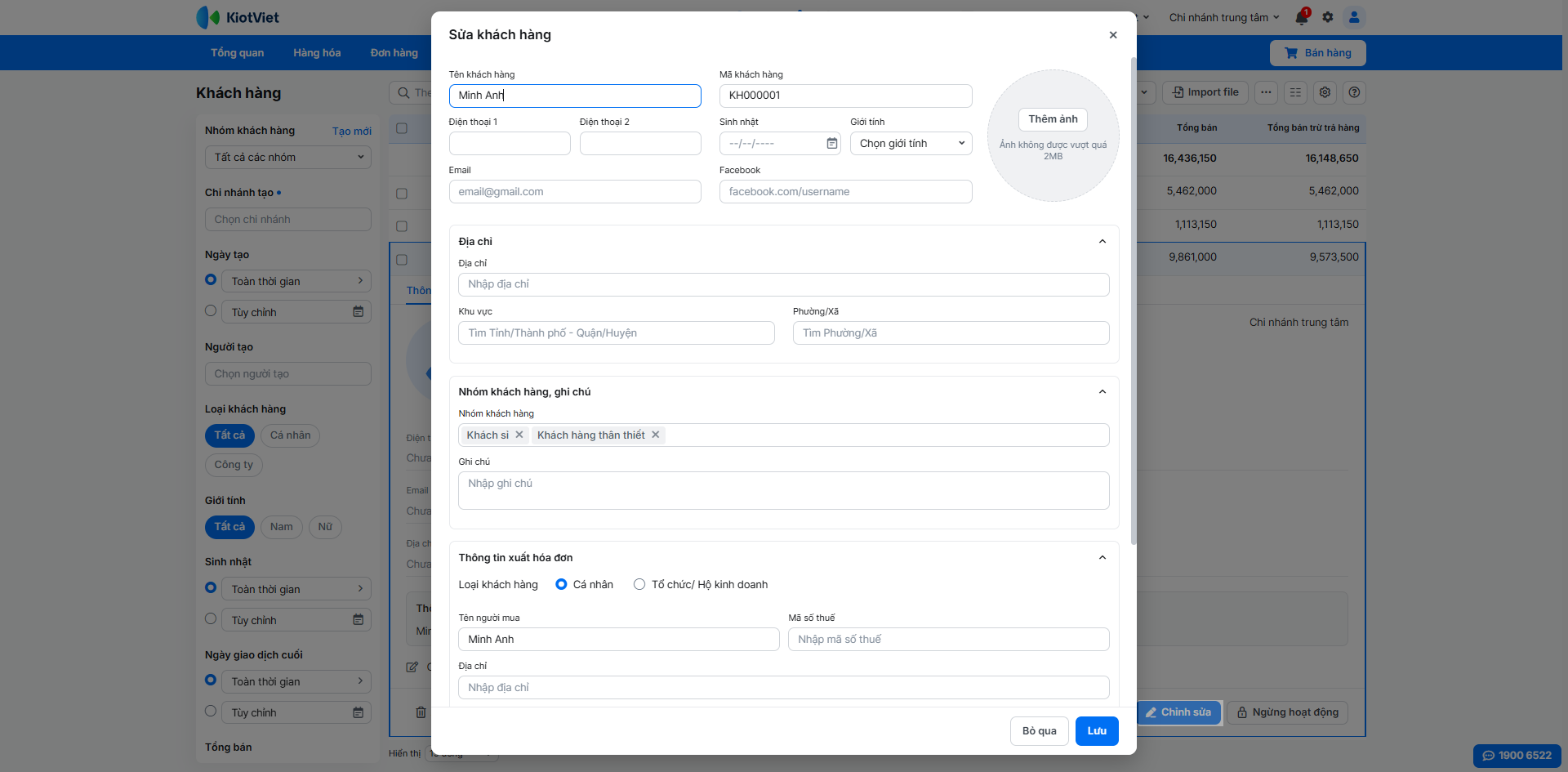Collapse the Địa chỉ section
This screenshot has width=1568, height=772.
[x=1102, y=242]
